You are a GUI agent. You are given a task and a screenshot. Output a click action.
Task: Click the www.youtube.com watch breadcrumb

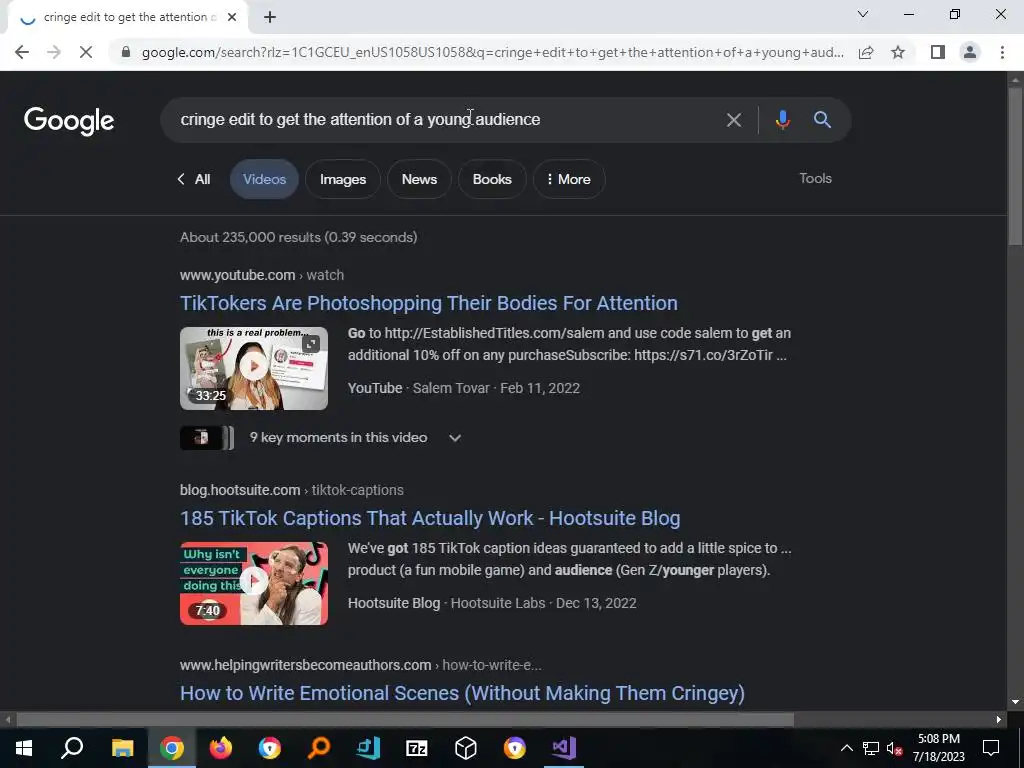pyautogui.click(x=262, y=275)
